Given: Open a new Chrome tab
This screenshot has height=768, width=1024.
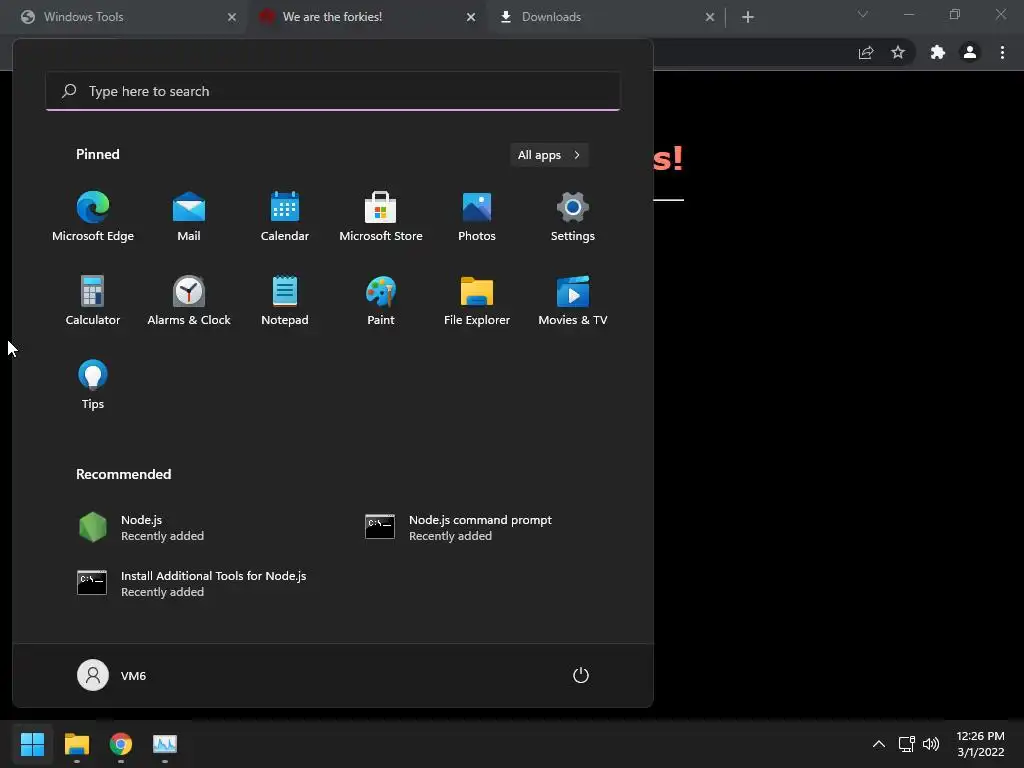Looking at the screenshot, I should click(748, 17).
